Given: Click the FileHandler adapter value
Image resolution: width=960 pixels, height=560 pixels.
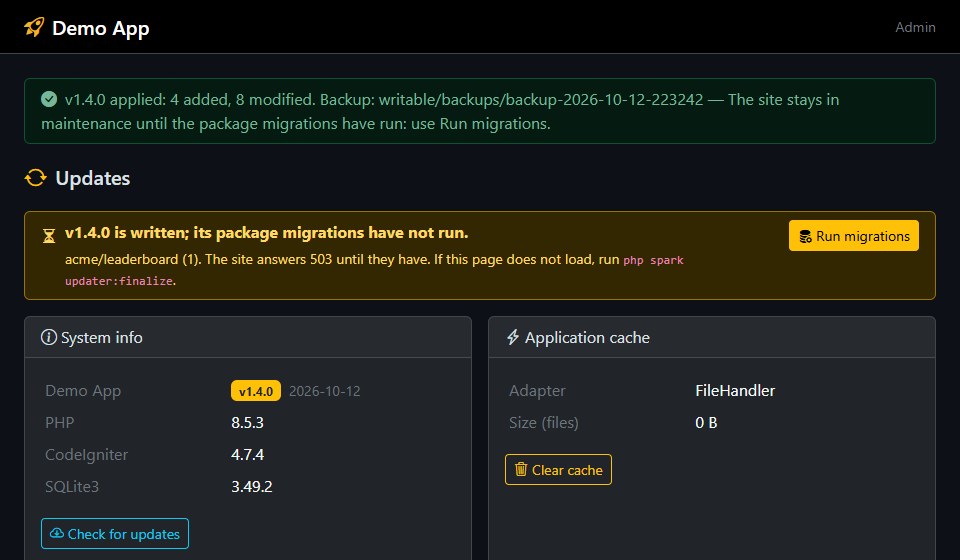Looking at the screenshot, I should point(735,390).
